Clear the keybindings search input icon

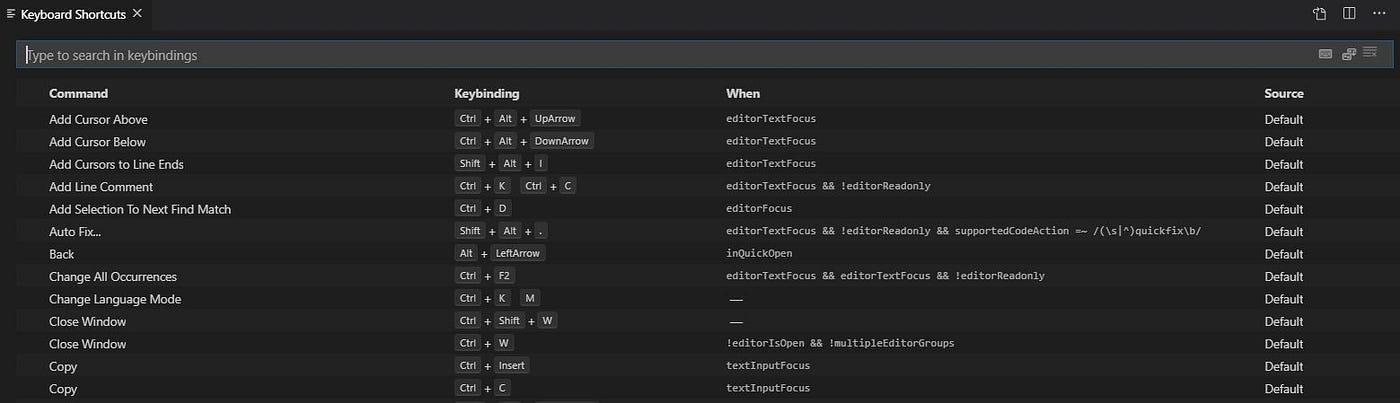tap(1370, 54)
